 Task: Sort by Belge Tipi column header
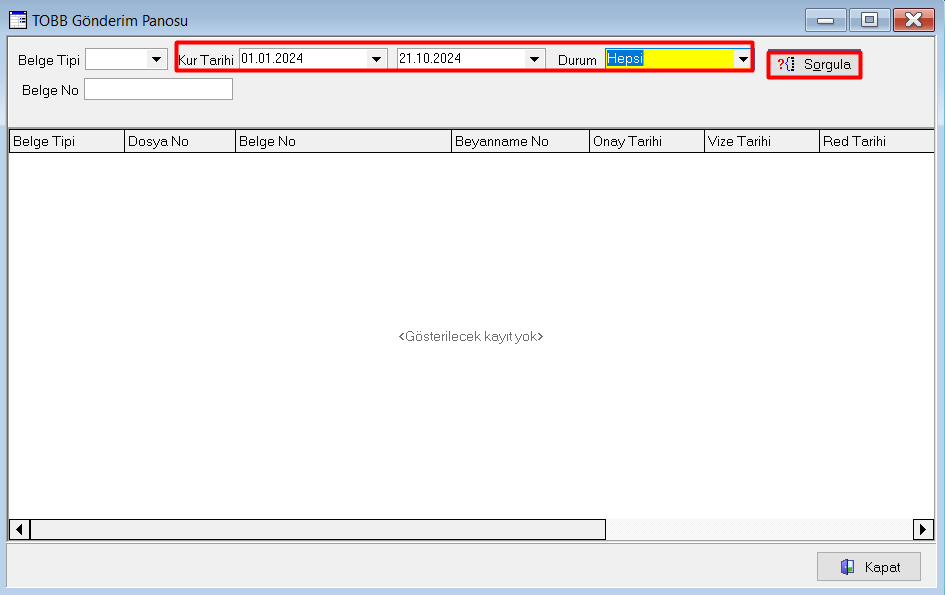[66, 141]
